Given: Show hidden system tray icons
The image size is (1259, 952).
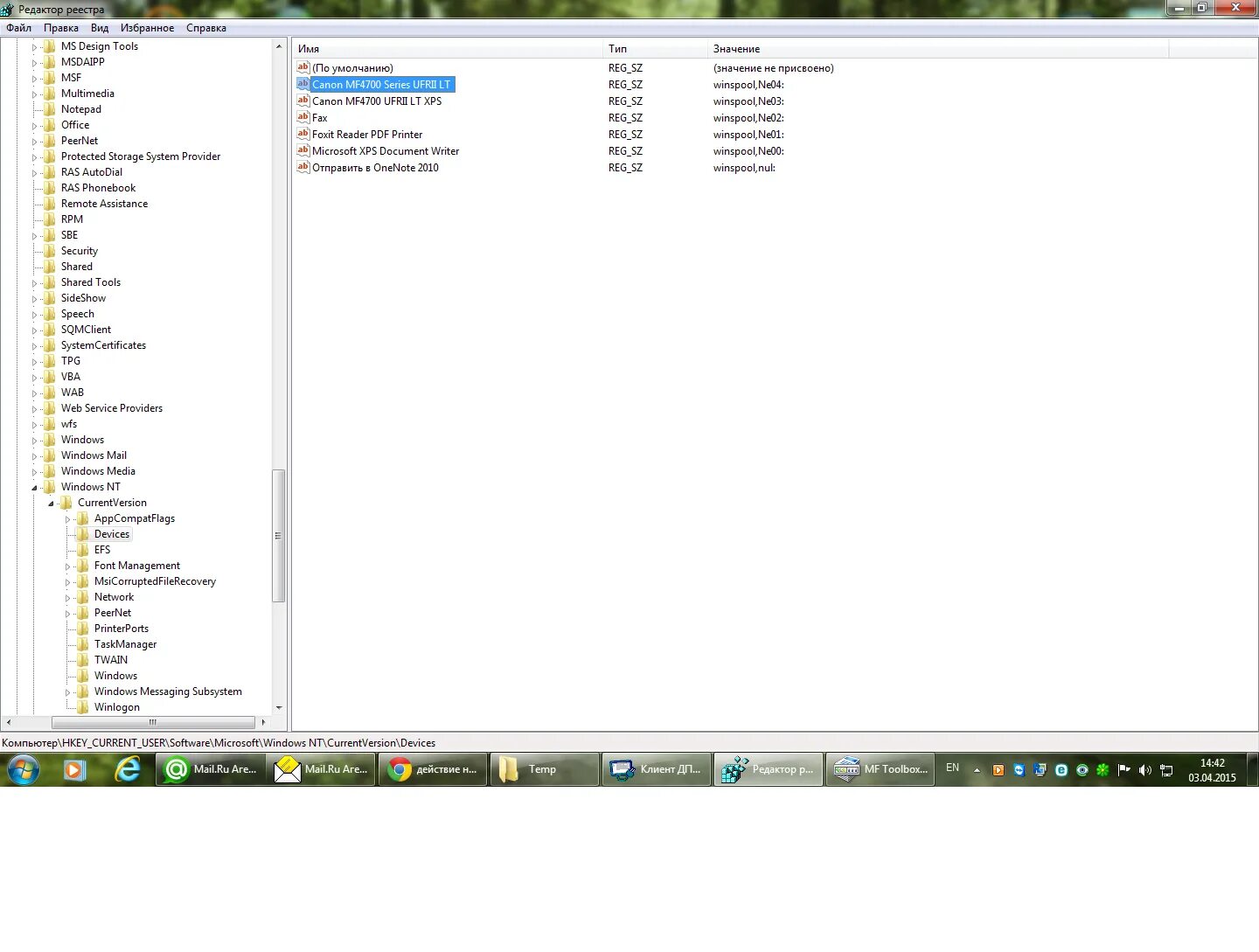Looking at the screenshot, I should tap(977, 770).
